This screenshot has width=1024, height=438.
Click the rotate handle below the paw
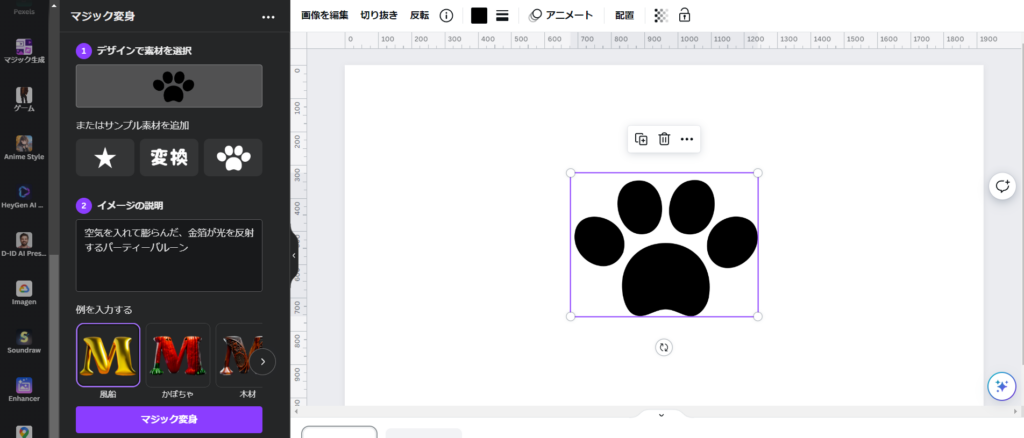tap(664, 347)
